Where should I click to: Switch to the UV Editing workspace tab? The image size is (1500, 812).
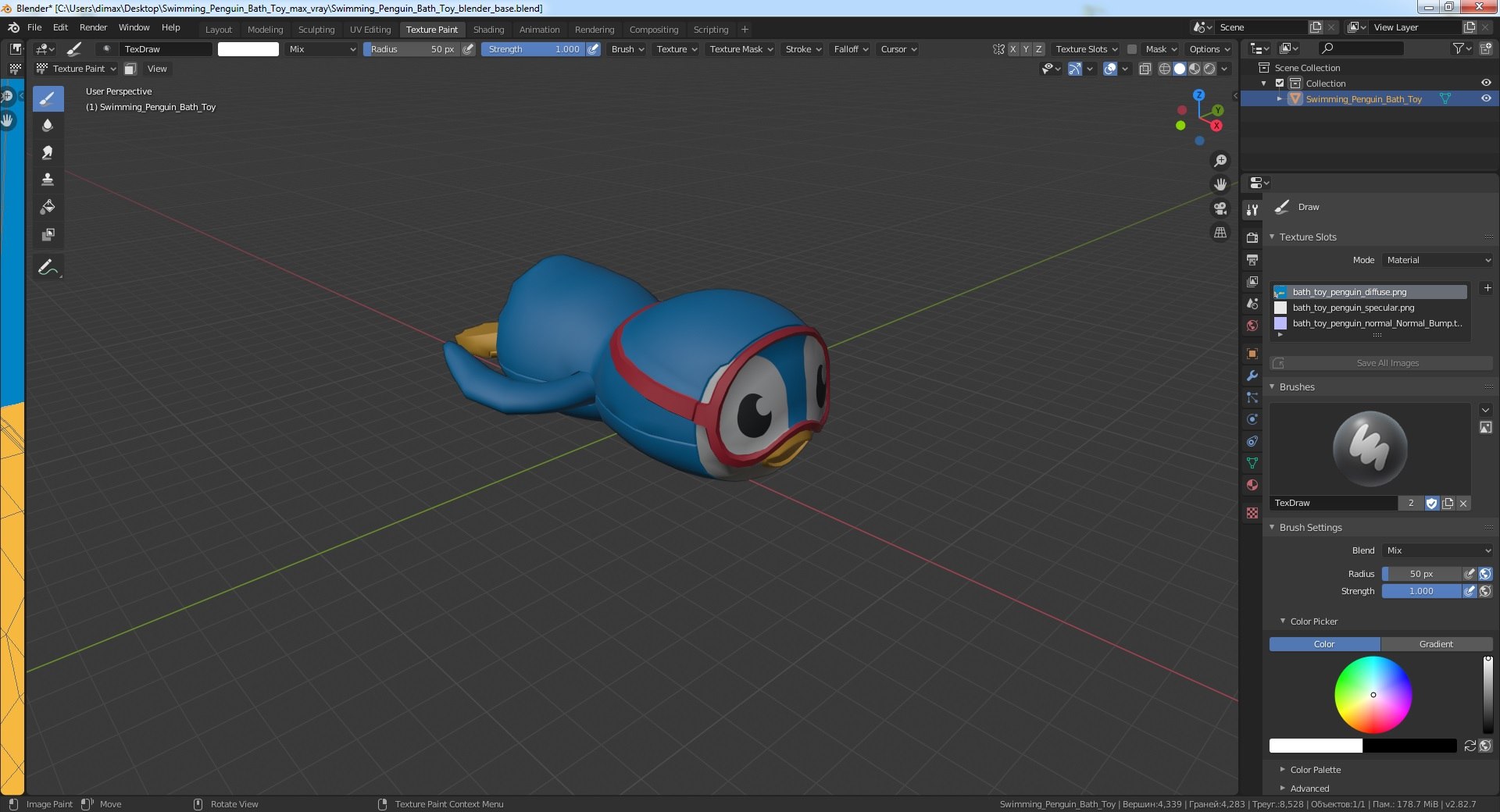370,30
